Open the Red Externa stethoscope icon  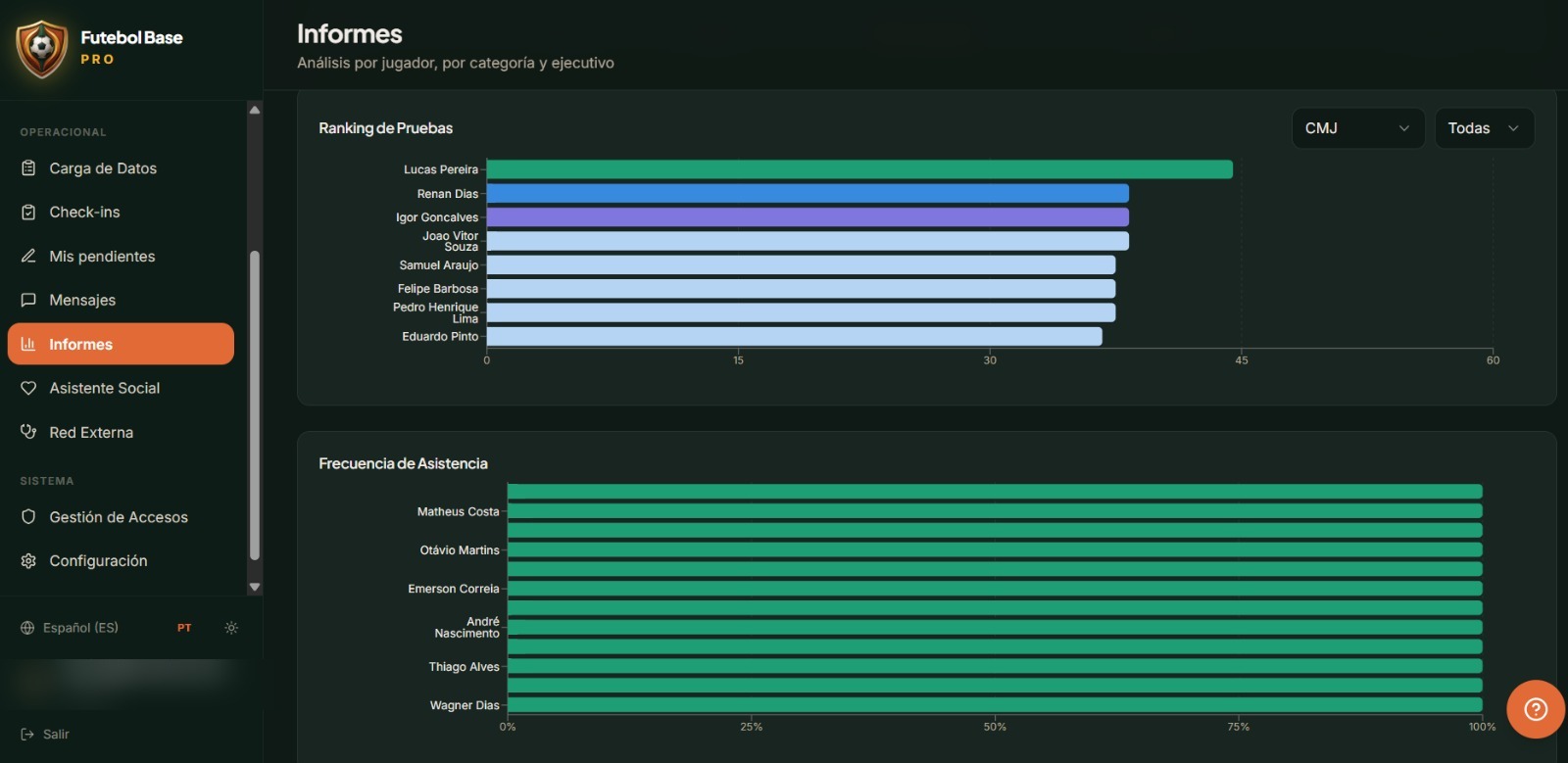28,432
